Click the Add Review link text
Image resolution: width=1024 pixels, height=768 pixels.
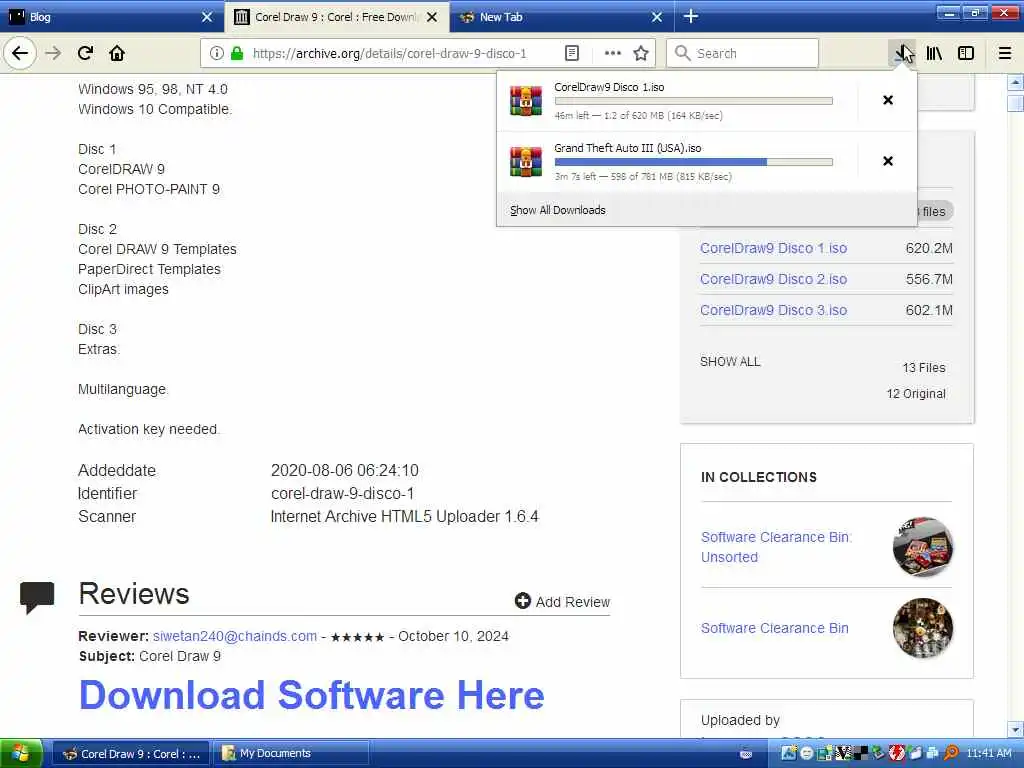click(573, 602)
